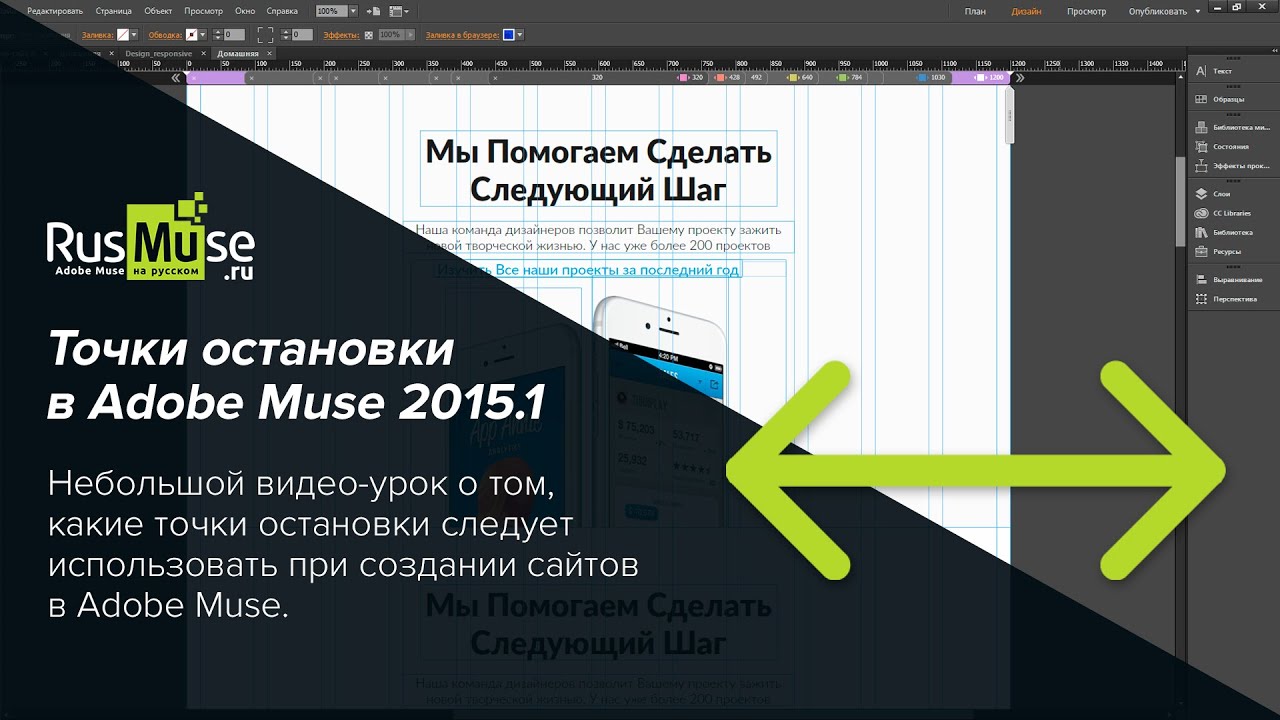This screenshot has width=1280, height=720.
Task: Open the Образцы swatches panel icon
Action: pos(1201,99)
